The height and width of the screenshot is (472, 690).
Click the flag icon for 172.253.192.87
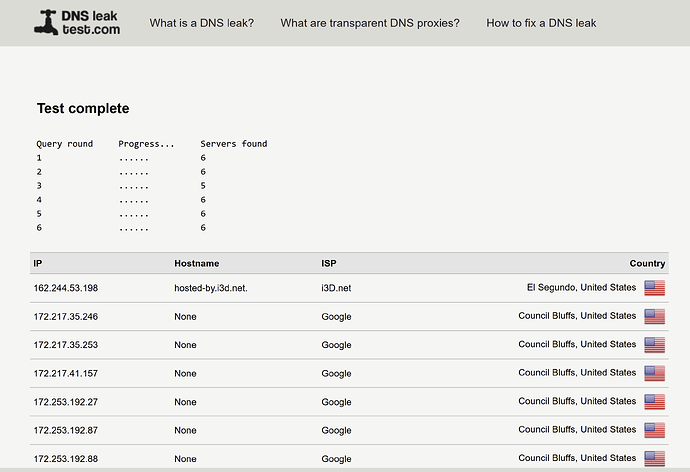[x=654, y=430]
